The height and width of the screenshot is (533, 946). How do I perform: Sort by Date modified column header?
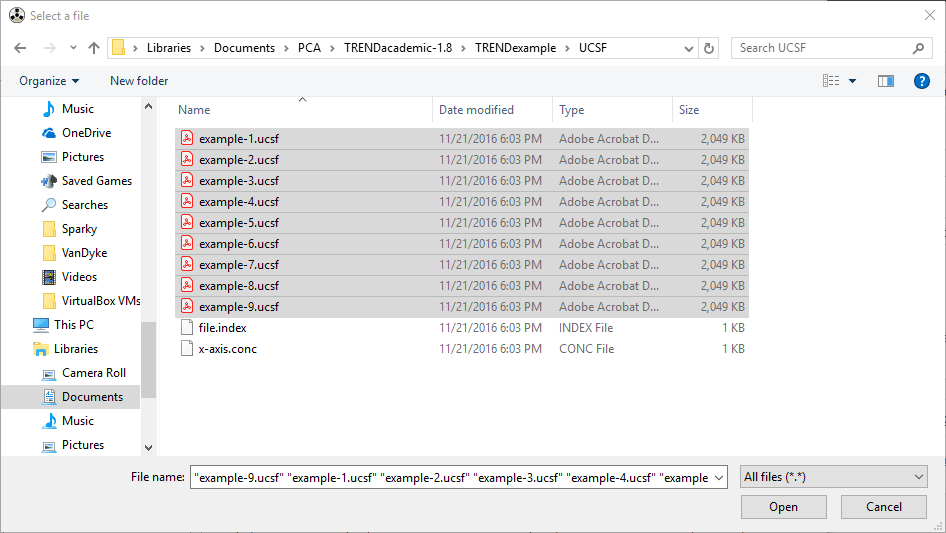tap(476, 110)
